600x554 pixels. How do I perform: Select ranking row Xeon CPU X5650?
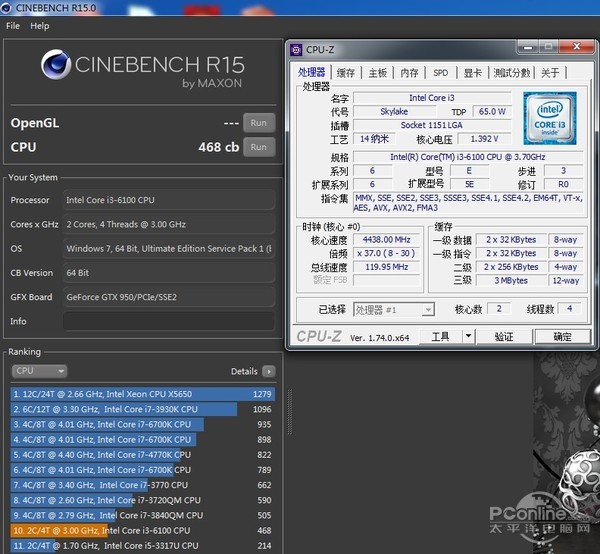coord(142,394)
